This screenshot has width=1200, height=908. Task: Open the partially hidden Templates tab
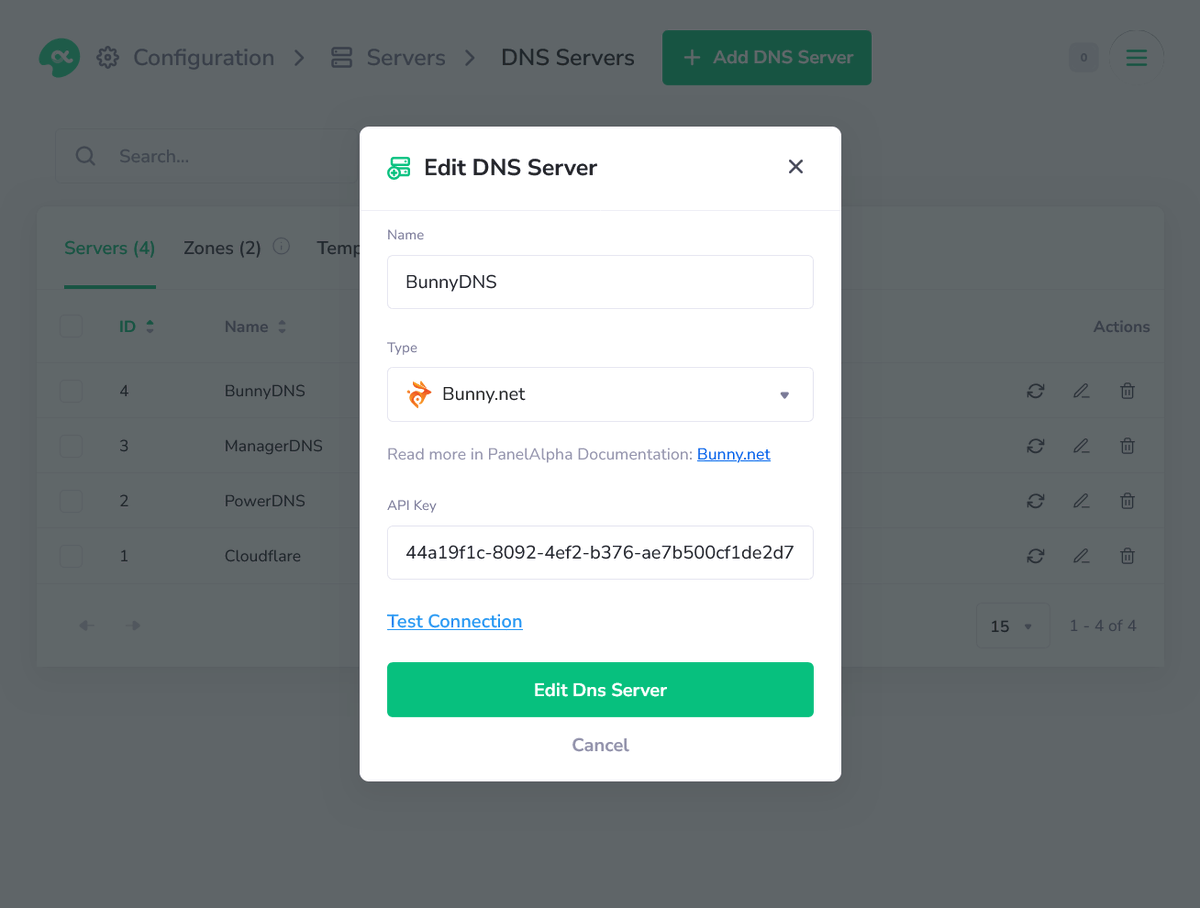pos(338,248)
